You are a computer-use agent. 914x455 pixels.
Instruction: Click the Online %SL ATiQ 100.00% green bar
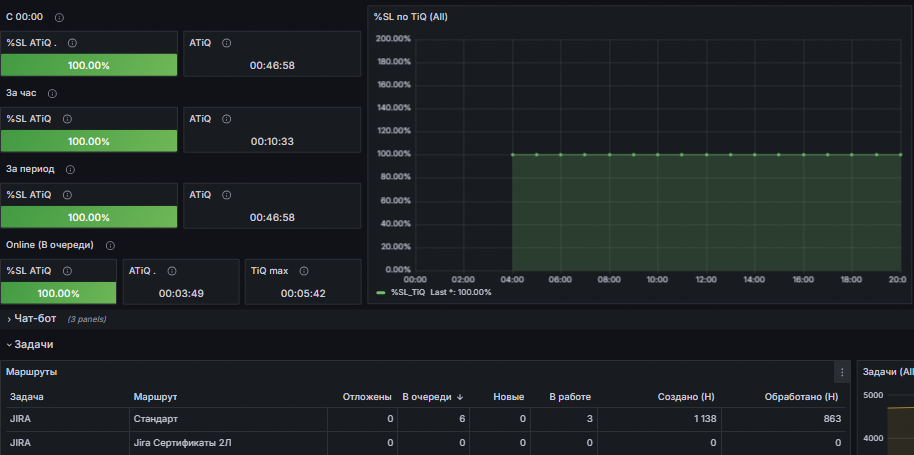click(x=58, y=293)
